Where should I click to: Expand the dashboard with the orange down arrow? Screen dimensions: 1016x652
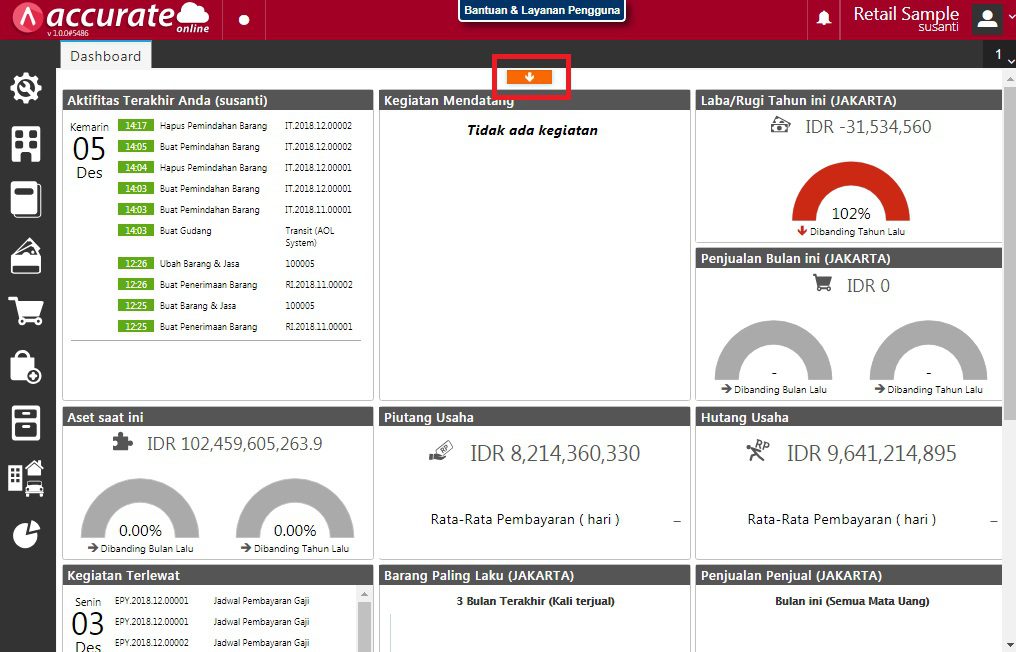point(531,76)
